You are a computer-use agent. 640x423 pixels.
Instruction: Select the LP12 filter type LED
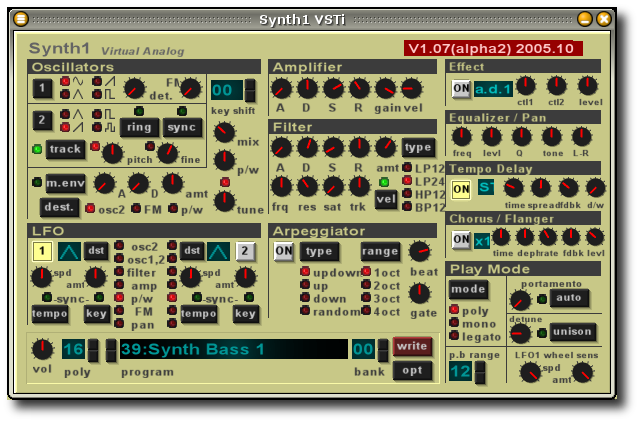click(407, 167)
